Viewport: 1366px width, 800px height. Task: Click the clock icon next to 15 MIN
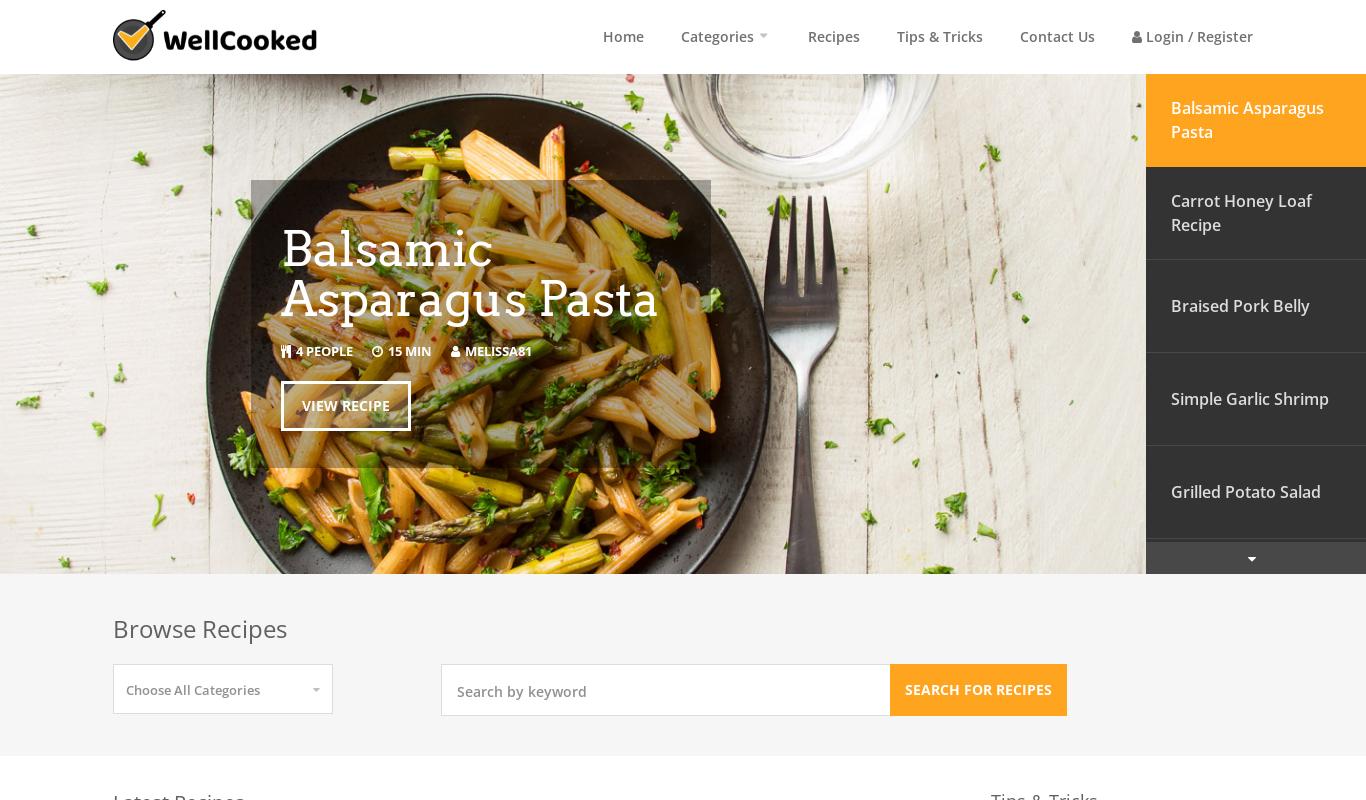[x=378, y=351]
